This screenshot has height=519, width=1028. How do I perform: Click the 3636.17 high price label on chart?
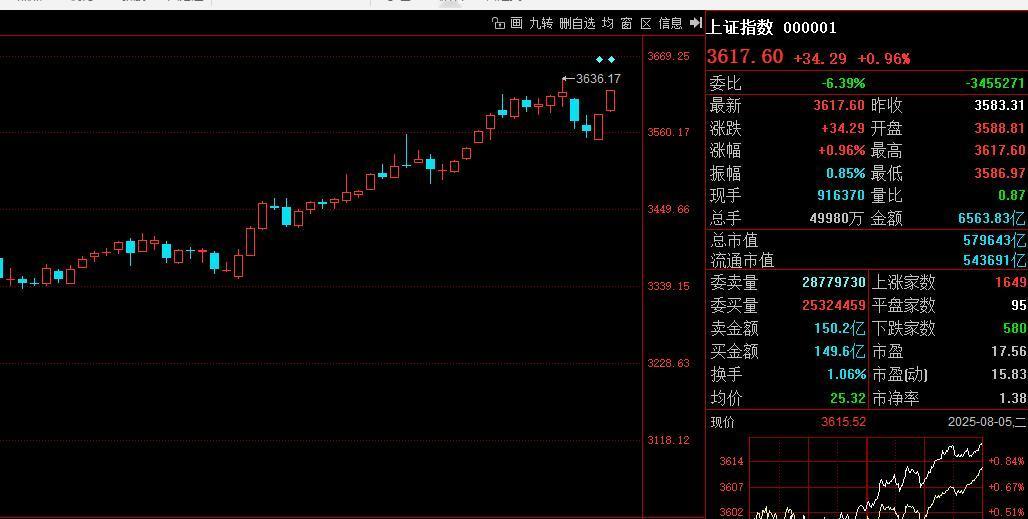598,79
